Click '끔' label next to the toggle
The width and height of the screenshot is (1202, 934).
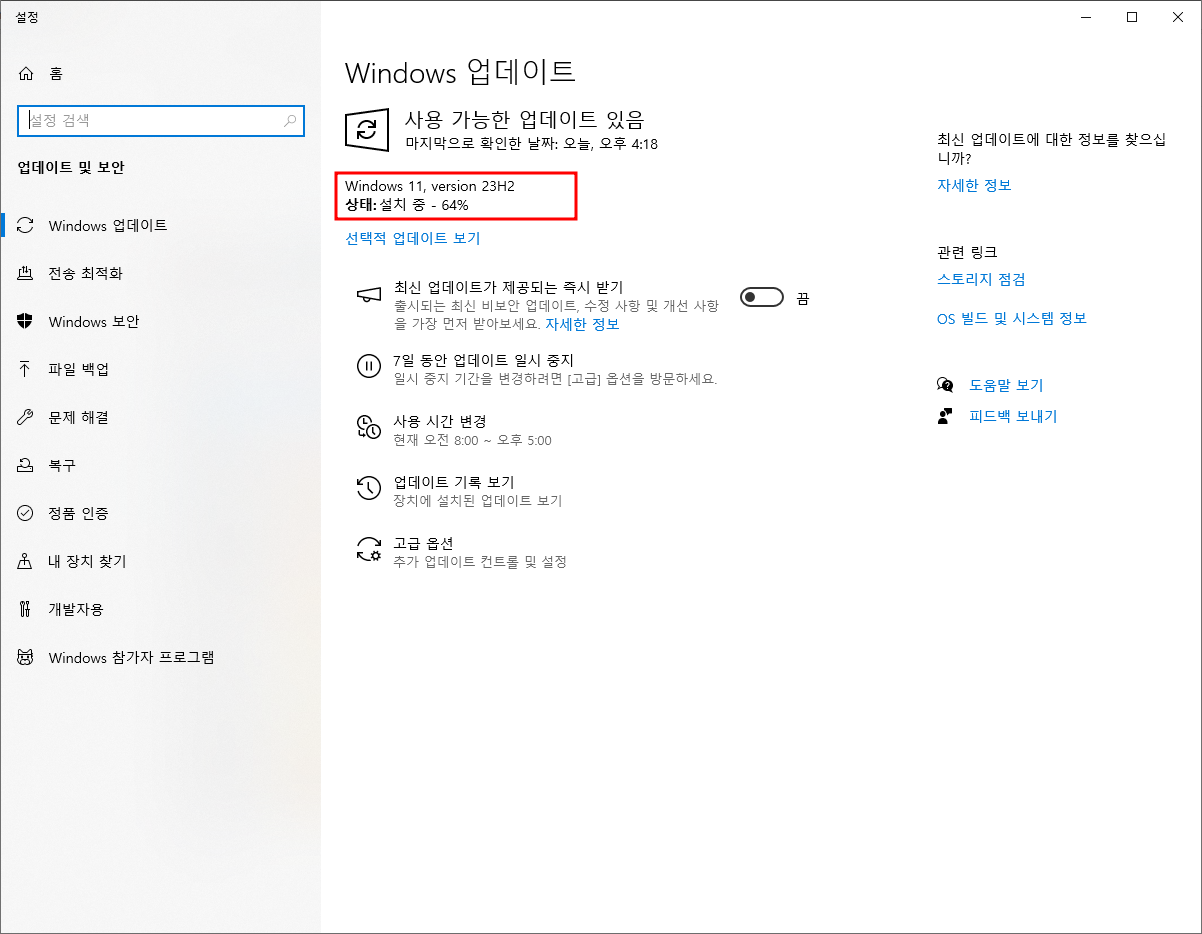click(x=802, y=298)
